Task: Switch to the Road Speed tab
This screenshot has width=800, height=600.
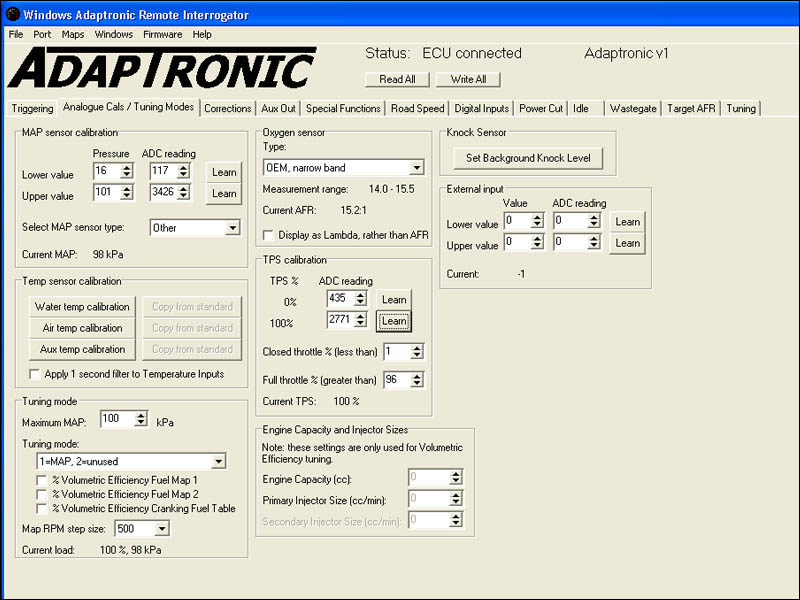Action: point(417,108)
